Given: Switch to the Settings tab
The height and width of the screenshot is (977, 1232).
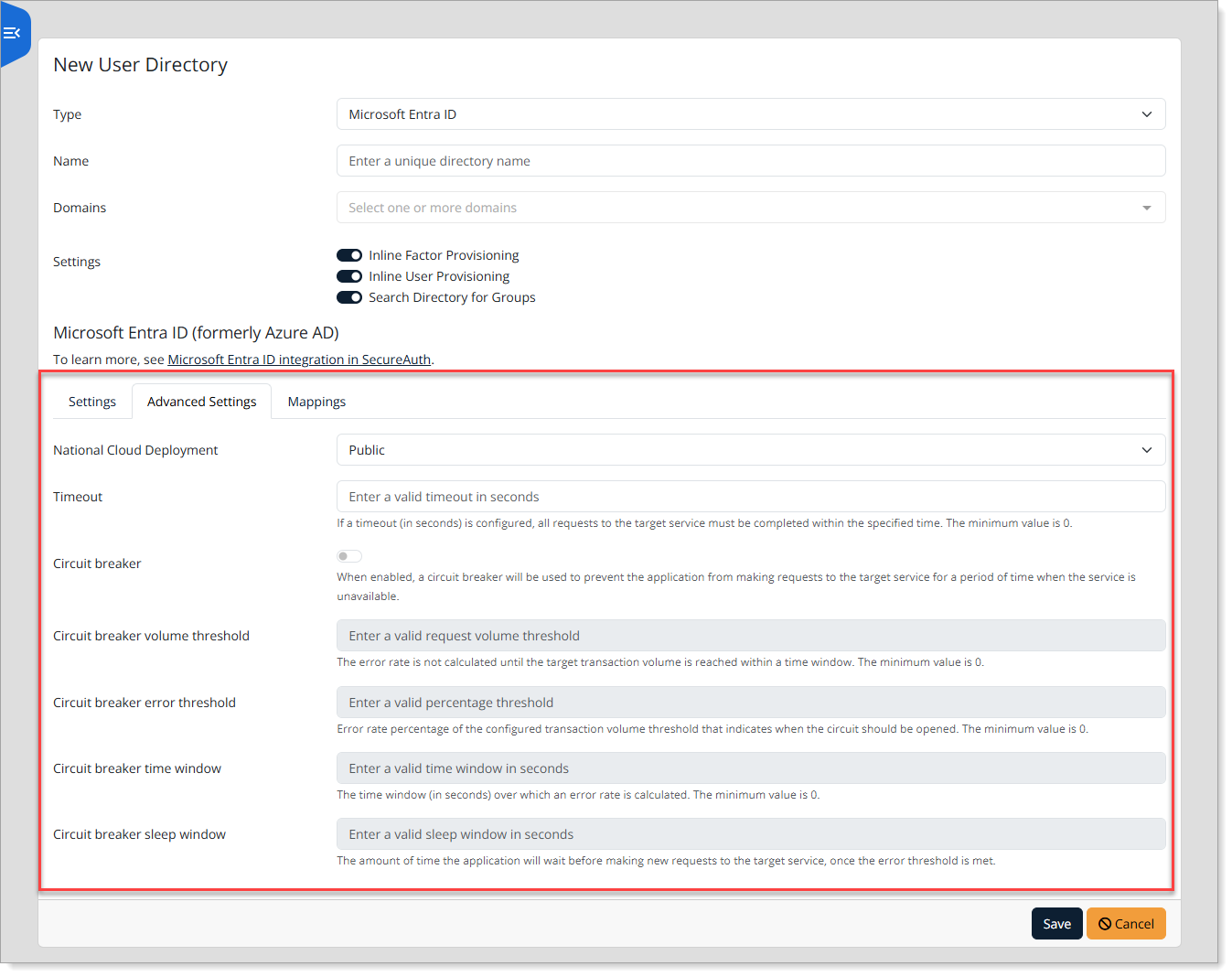Looking at the screenshot, I should (x=92, y=402).
